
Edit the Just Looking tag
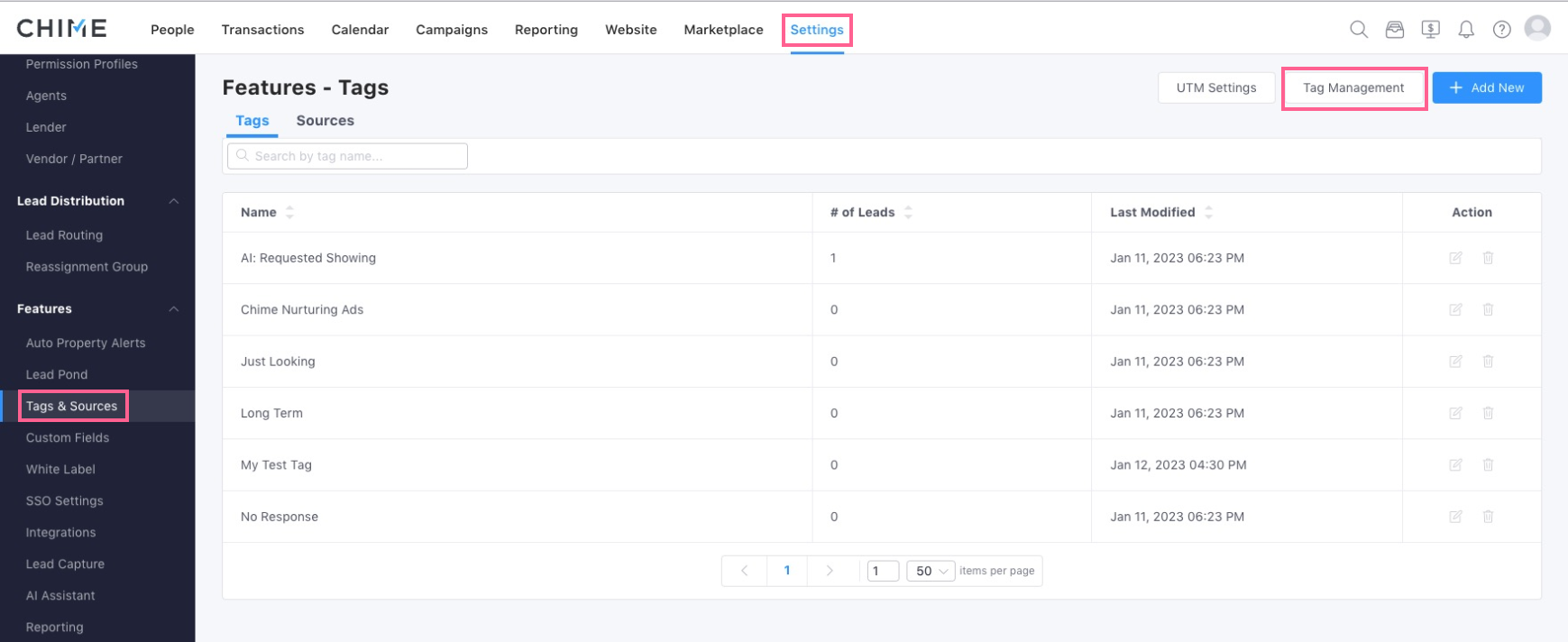[1455, 362]
